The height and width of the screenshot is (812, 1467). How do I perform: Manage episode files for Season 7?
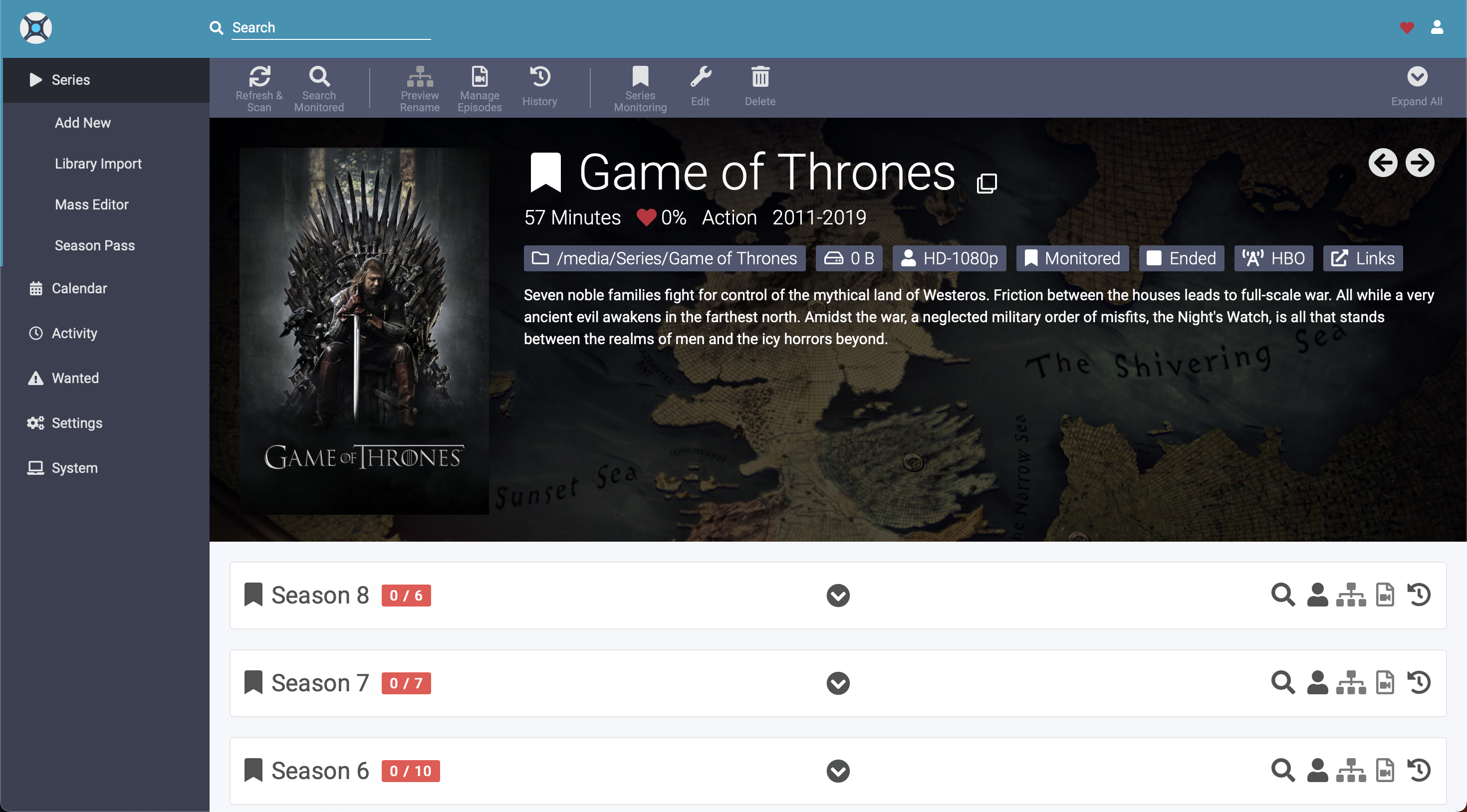[x=1385, y=682]
